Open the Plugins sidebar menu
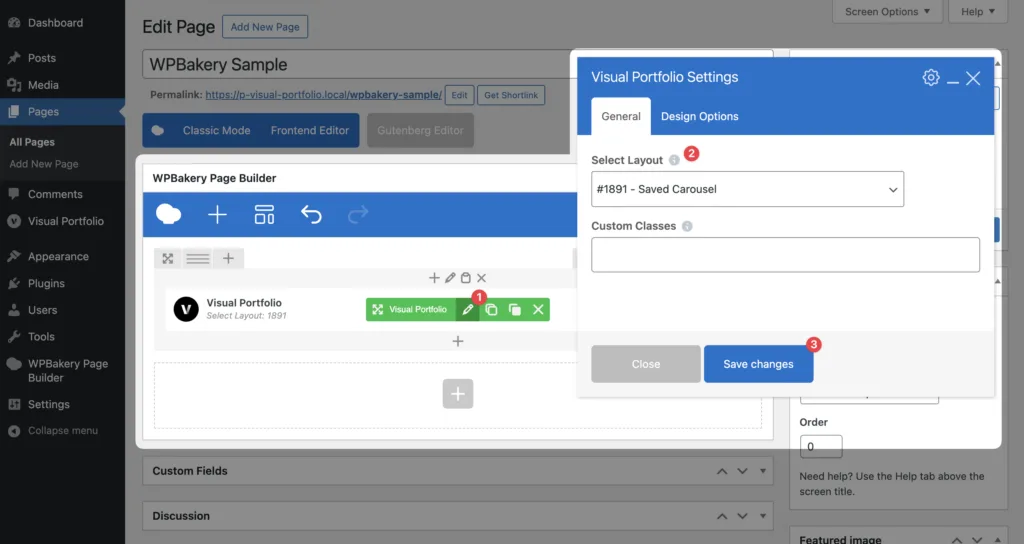 46,283
